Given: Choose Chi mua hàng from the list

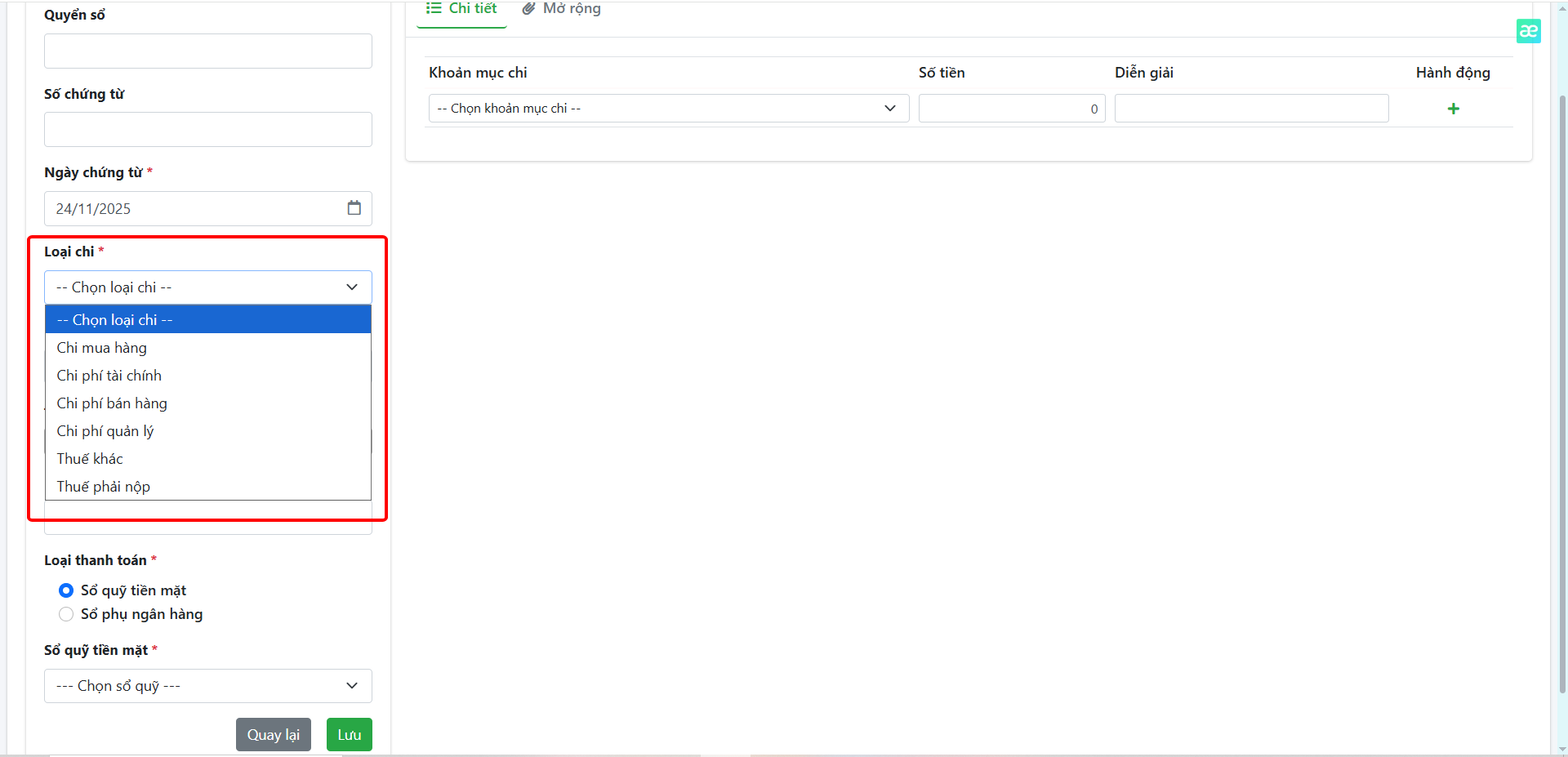Looking at the screenshot, I should 102,348.
